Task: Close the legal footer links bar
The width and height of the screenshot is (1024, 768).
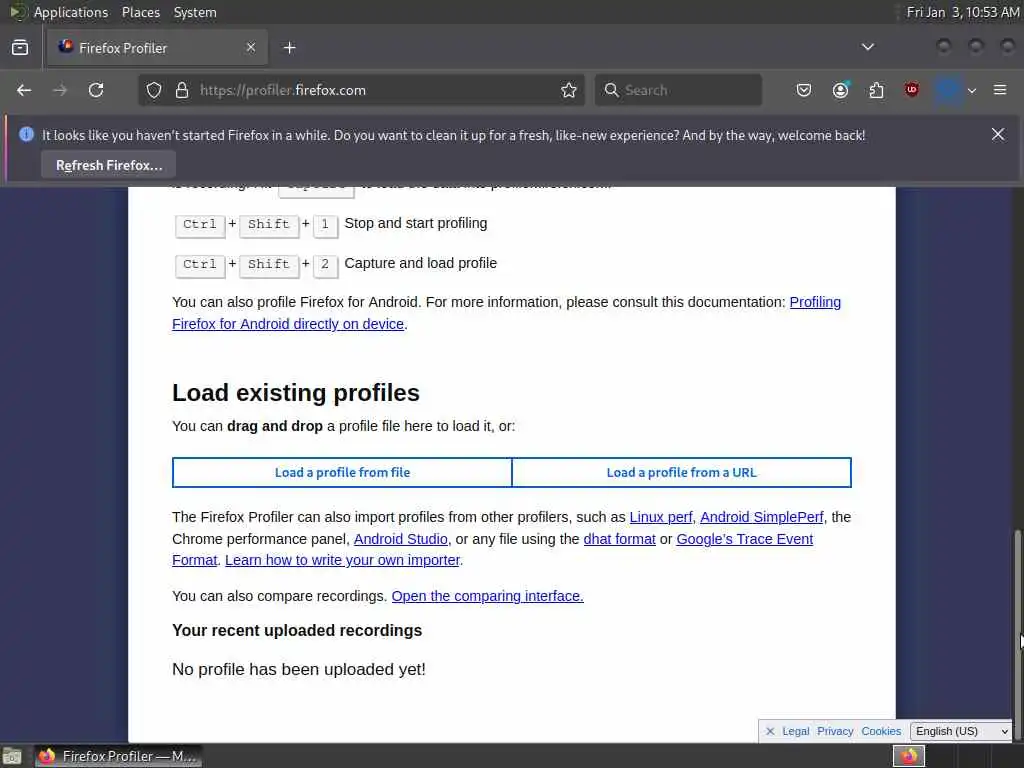Action: point(770,731)
